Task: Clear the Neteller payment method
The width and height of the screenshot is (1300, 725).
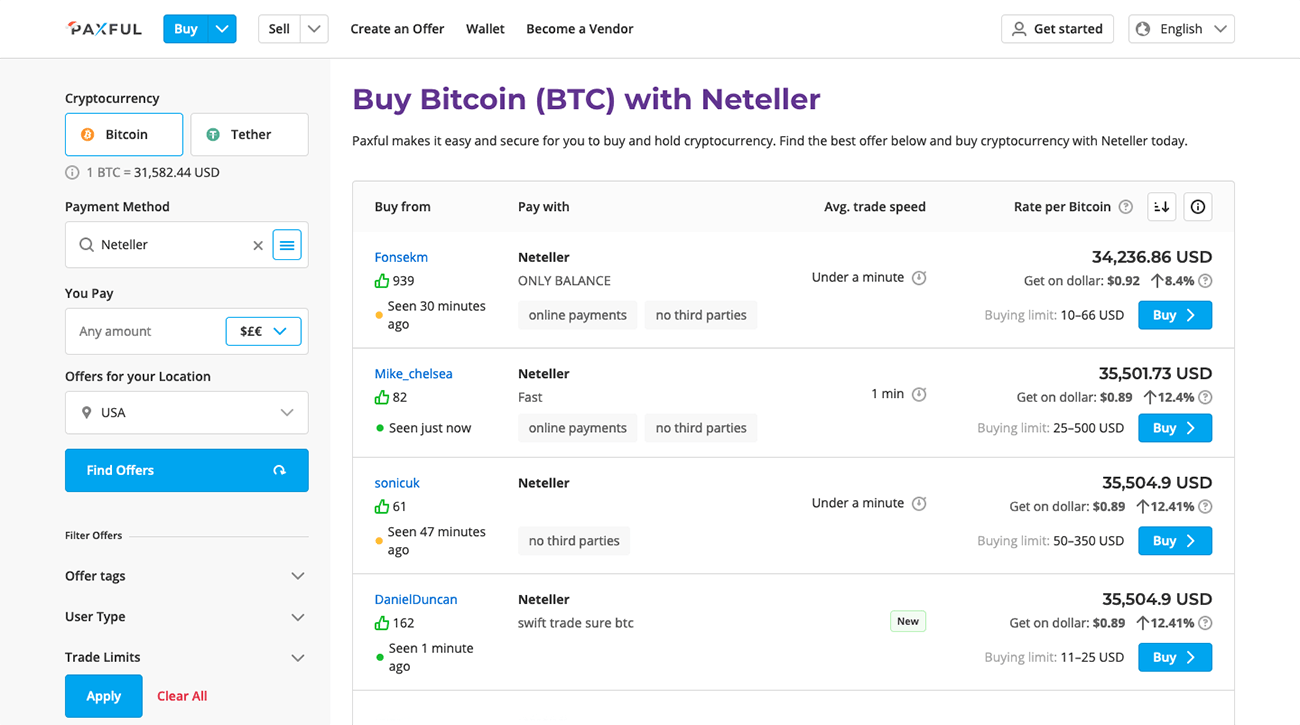Action: pyautogui.click(x=258, y=245)
